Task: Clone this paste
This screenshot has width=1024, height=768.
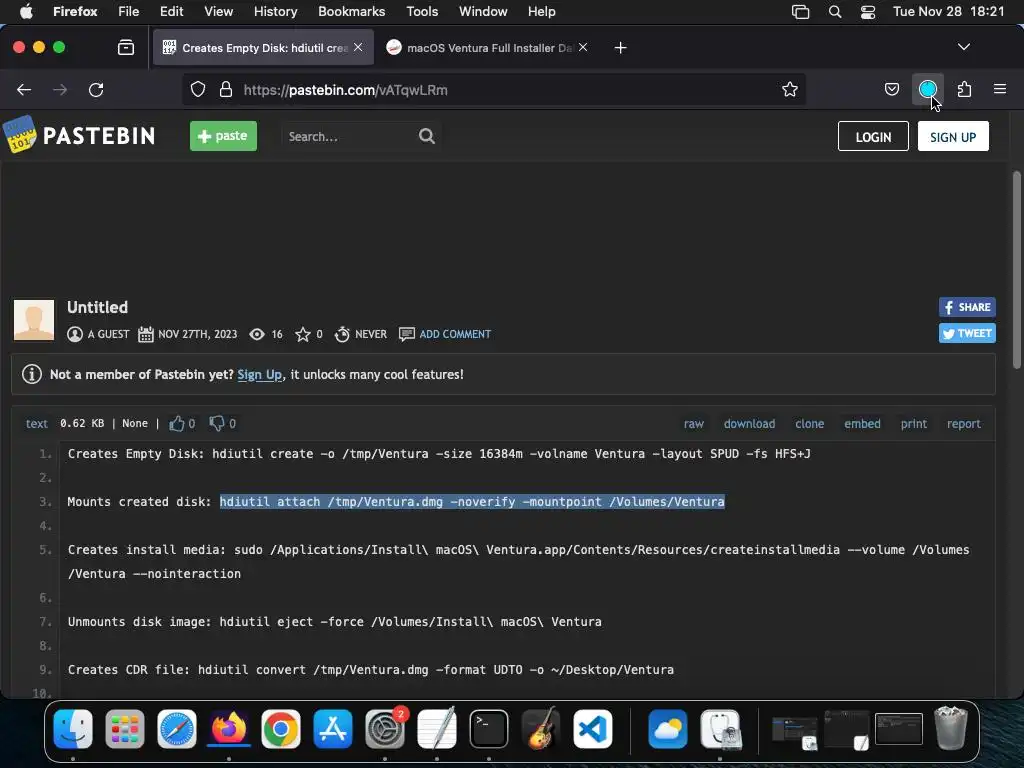Action: tap(809, 424)
